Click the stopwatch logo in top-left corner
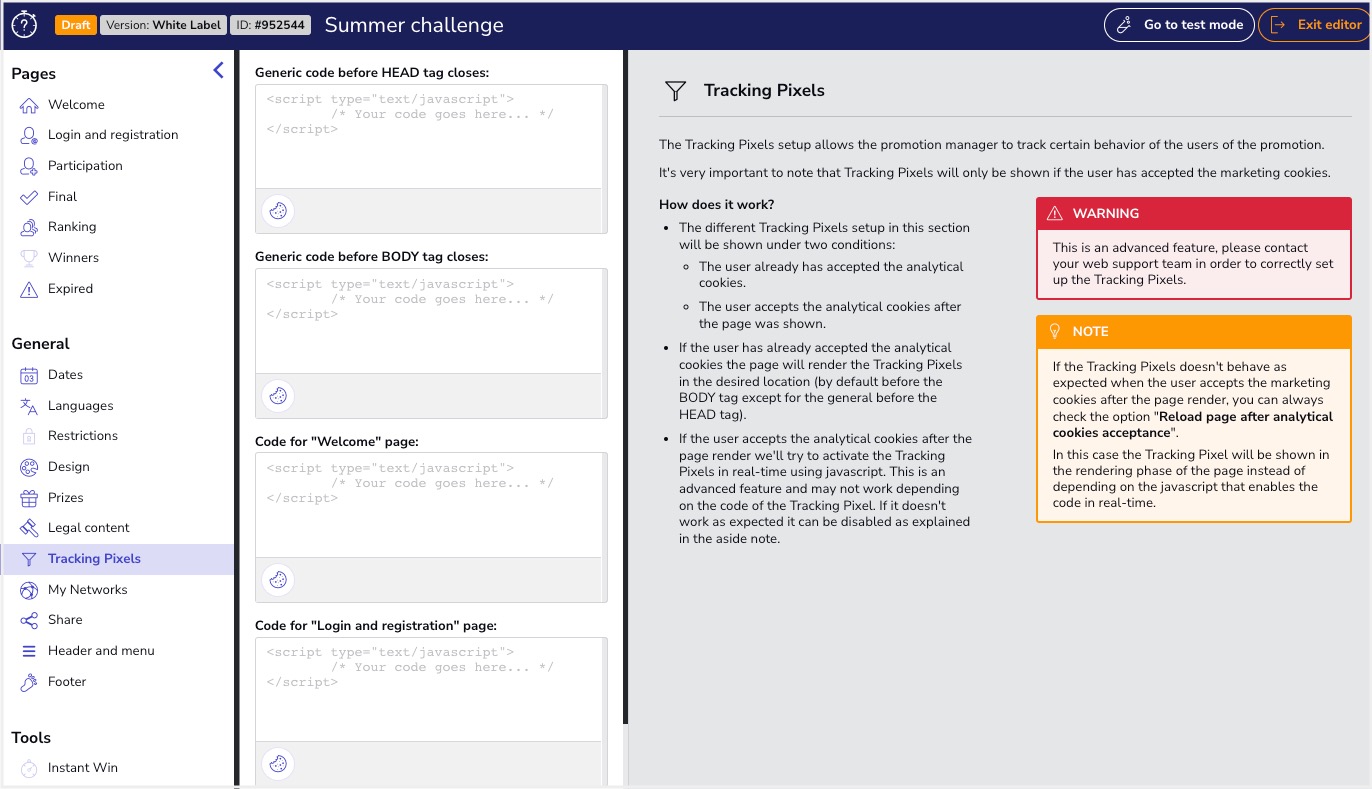The height and width of the screenshot is (789, 1372). click(x=23, y=25)
